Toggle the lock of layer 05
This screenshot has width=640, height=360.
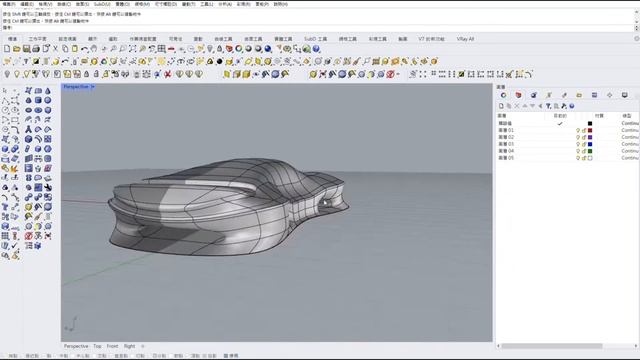[x=584, y=158]
